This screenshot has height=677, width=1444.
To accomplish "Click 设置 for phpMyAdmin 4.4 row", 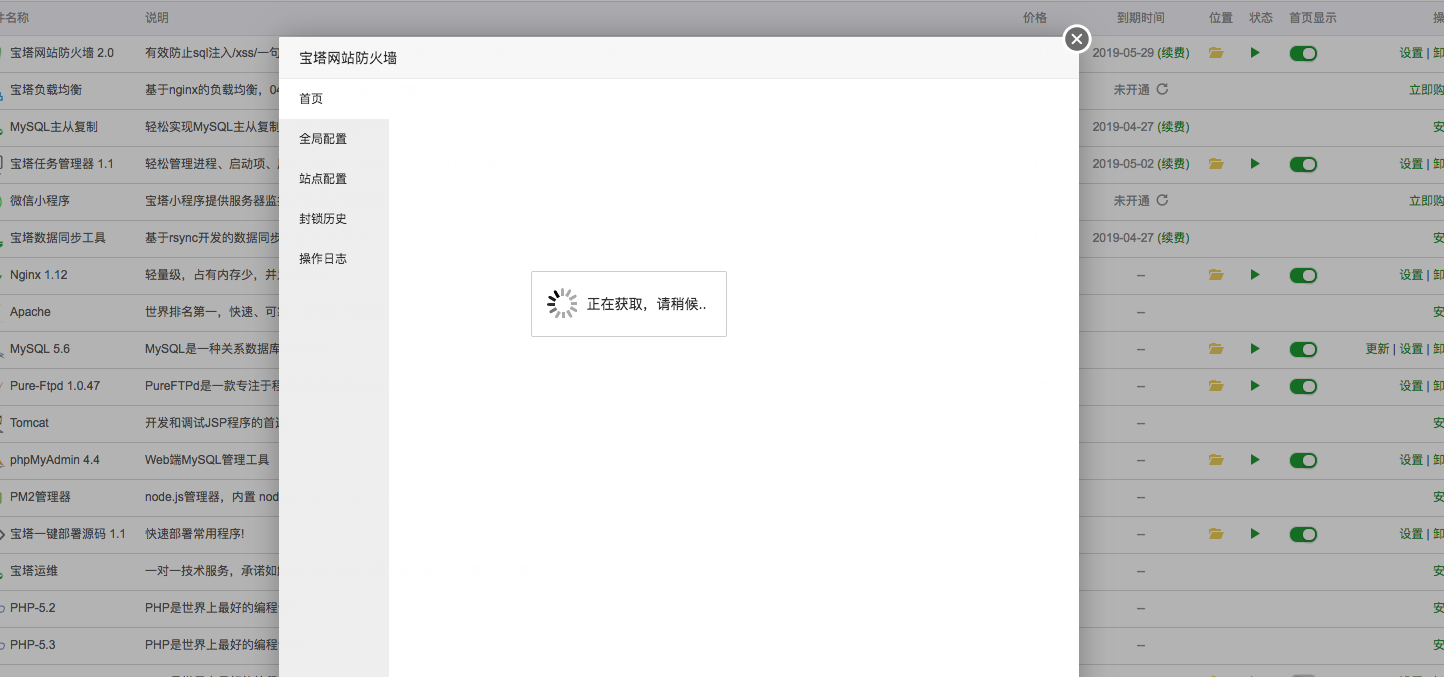I will (1411, 460).
